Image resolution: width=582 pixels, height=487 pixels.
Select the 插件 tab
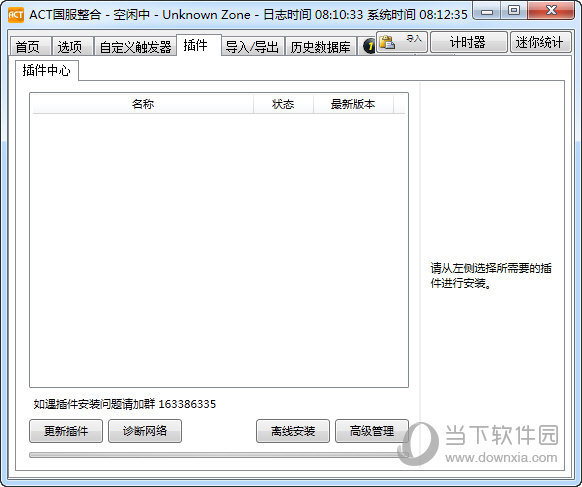199,45
